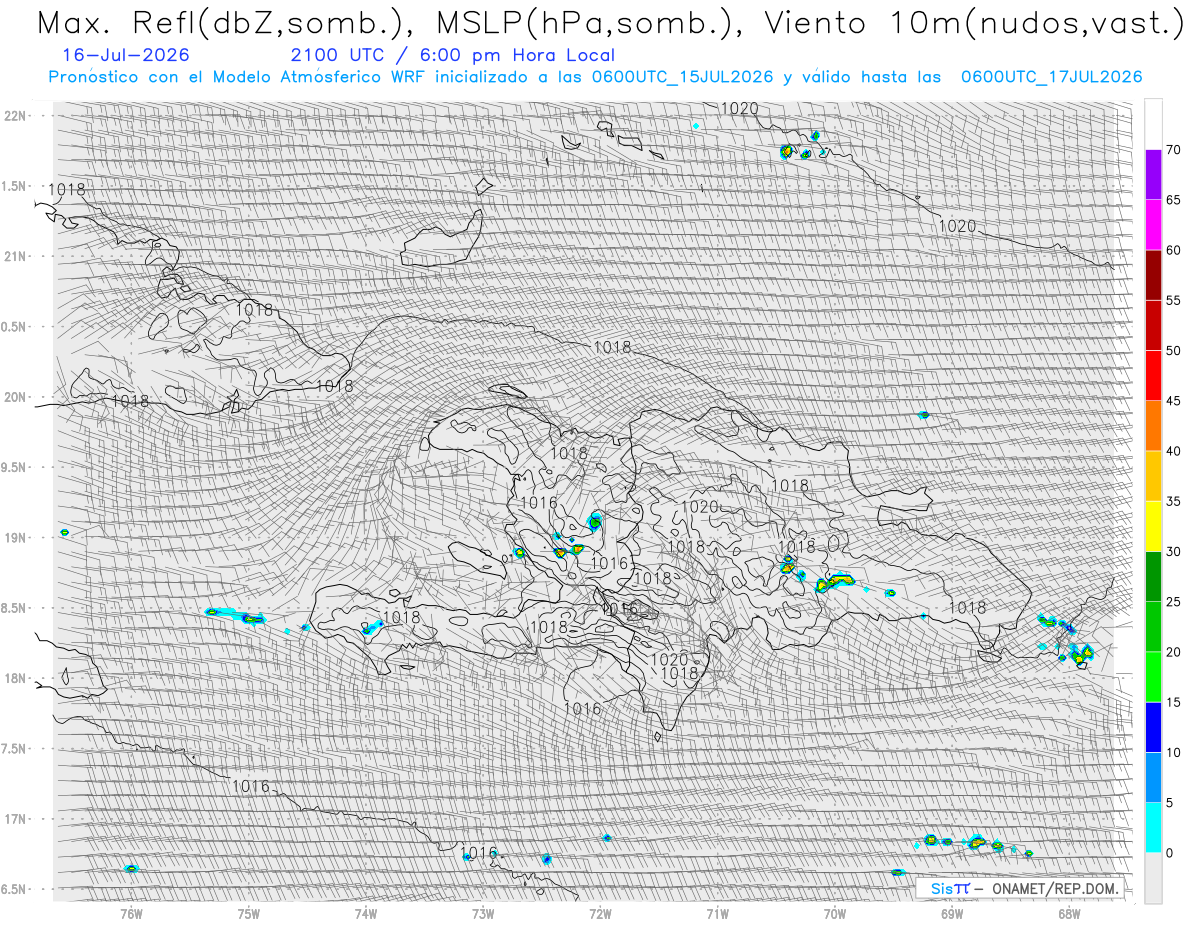The width and height of the screenshot is (1200, 927).
Task: Click the '1.5N' latitude tick label
Action: [14, 186]
